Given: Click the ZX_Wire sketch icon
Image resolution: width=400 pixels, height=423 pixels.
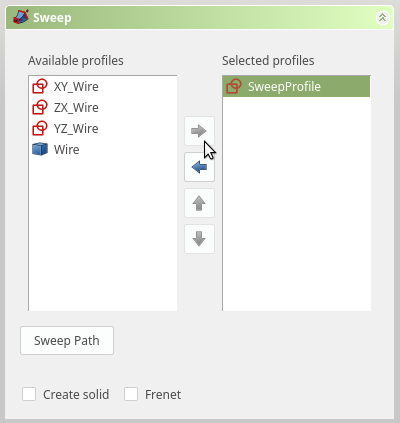Looking at the screenshot, I should click(40, 107).
